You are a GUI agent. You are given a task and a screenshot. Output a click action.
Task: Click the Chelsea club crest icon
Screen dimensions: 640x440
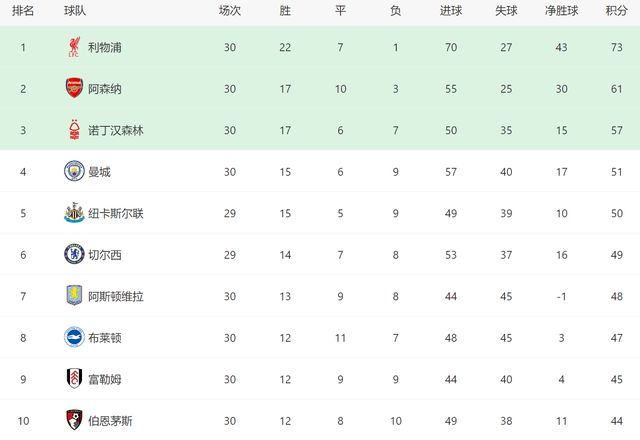74,254
